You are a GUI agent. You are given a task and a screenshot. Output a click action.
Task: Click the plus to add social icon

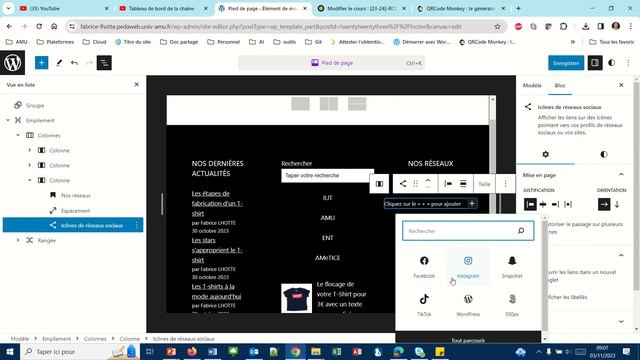point(472,204)
